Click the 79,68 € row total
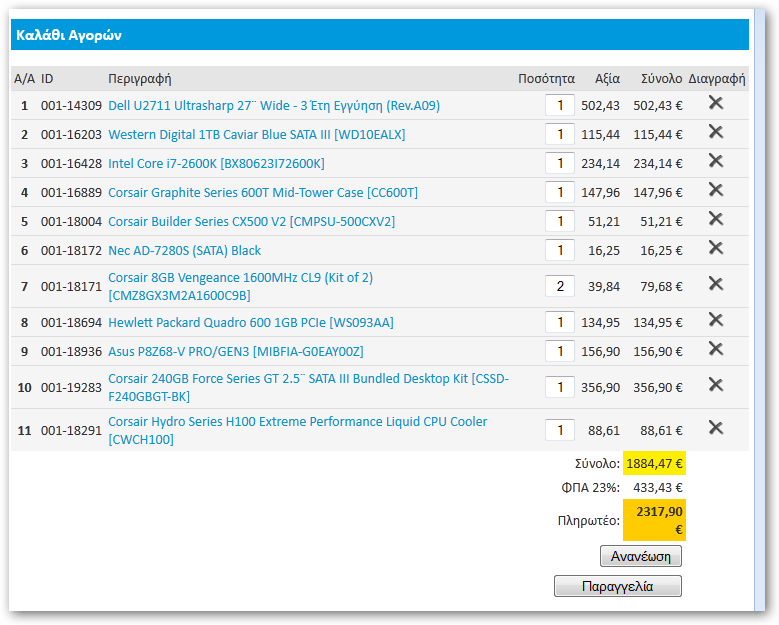This screenshot has width=779, height=625. (x=661, y=287)
